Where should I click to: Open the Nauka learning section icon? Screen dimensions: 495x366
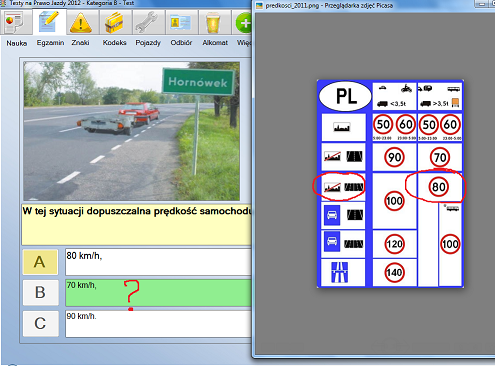pyautogui.click(x=14, y=22)
